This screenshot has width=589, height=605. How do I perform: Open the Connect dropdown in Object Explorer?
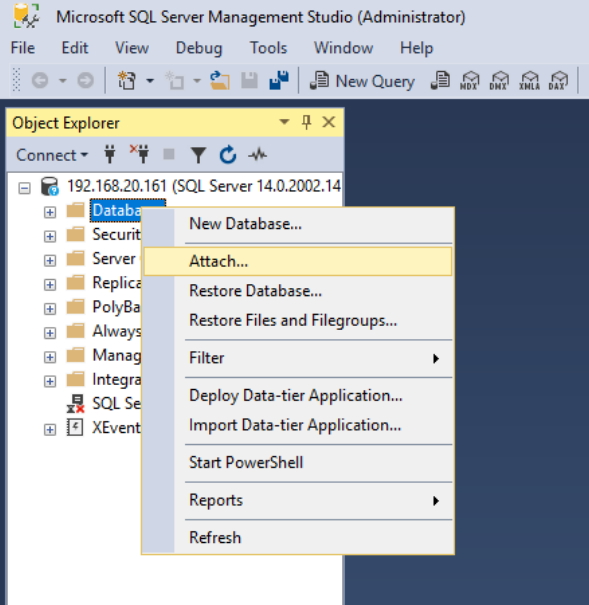[x=52, y=155]
